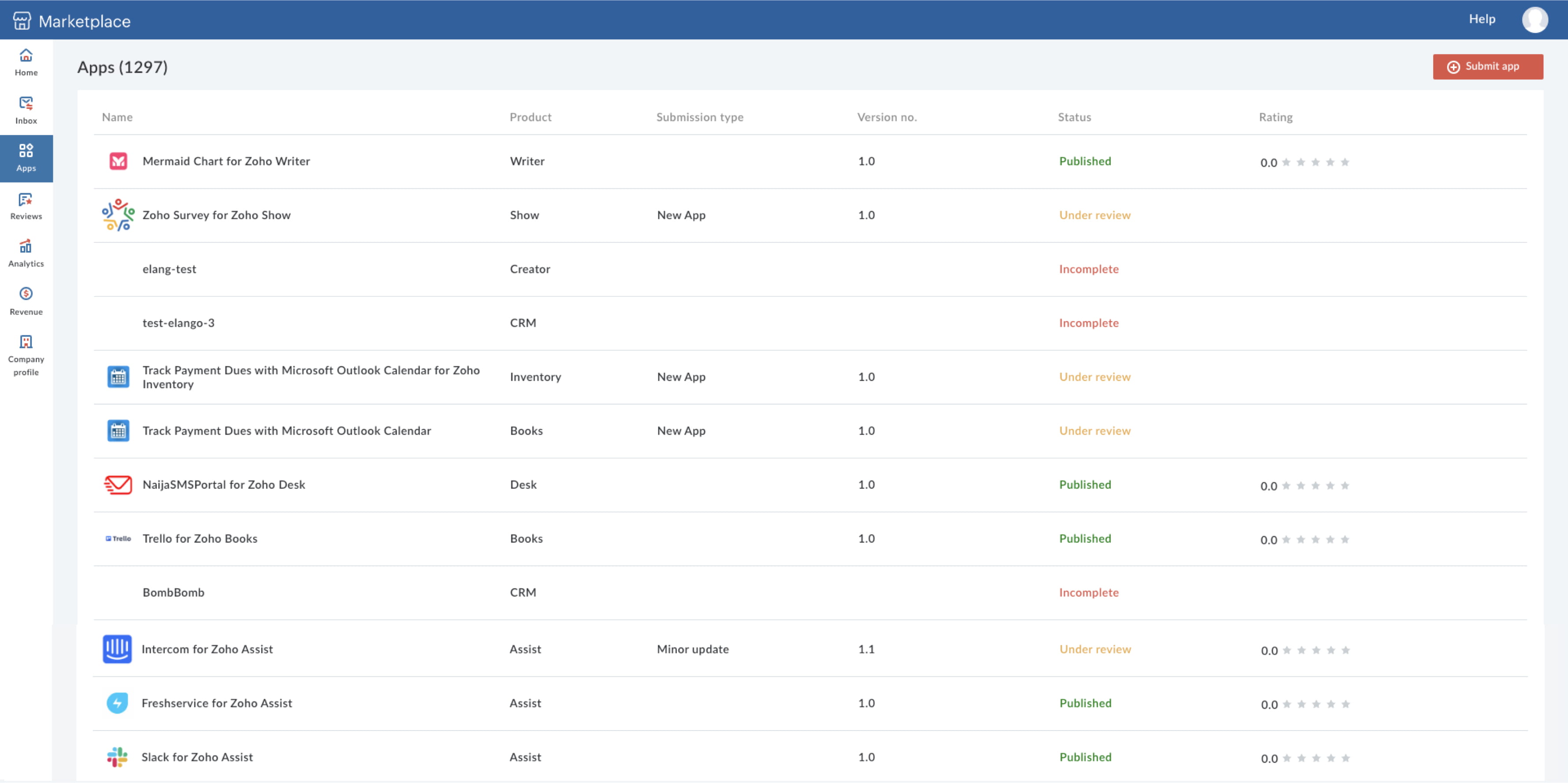Click the Slack app icon

point(118,757)
